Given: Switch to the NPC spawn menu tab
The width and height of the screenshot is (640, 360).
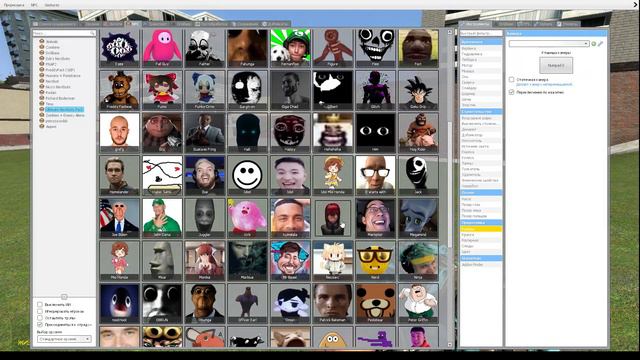Looking at the screenshot, I should click(133, 24).
